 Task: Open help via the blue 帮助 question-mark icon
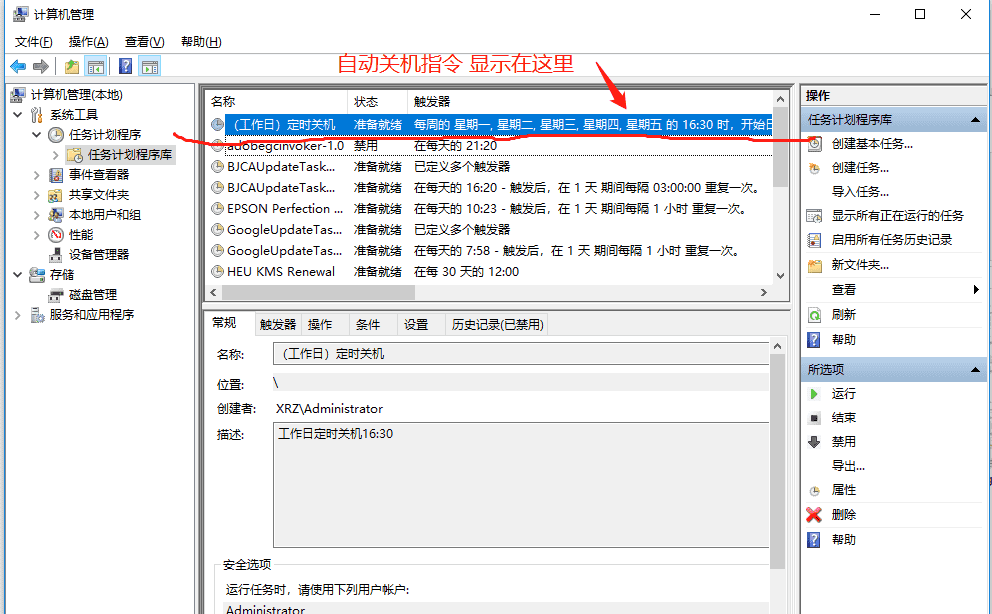pos(125,66)
